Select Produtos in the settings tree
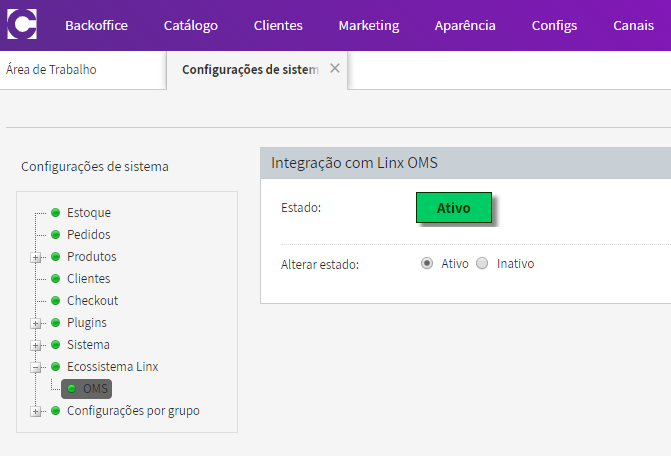Image resolution: width=671 pixels, height=456 pixels. [92, 256]
